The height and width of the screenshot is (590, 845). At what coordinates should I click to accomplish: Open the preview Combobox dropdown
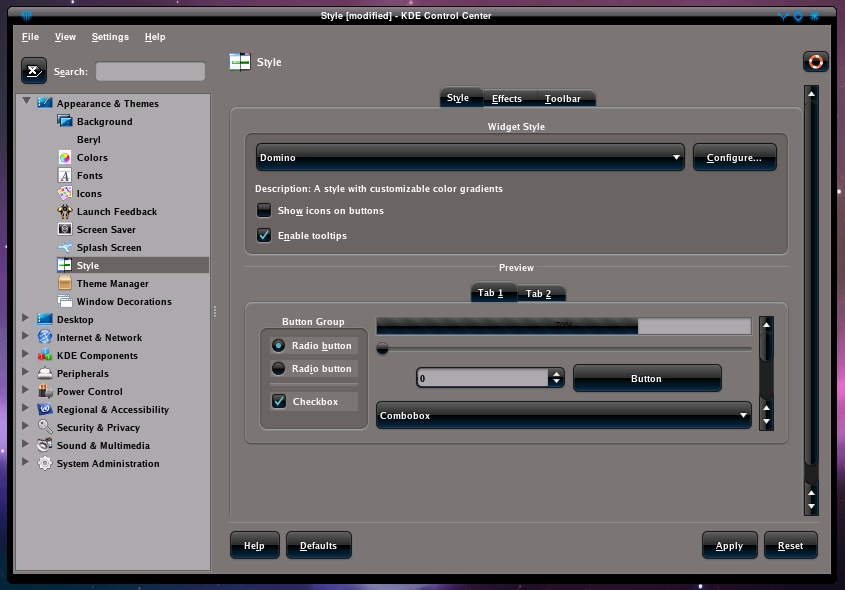click(x=564, y=415)
